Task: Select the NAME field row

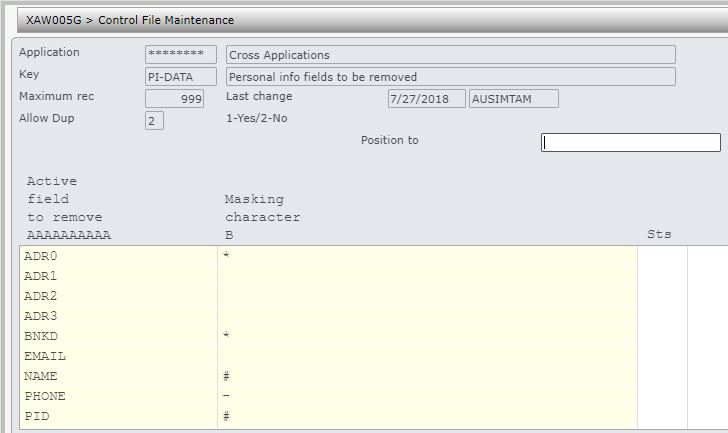Action: click(x=118, y=377)
